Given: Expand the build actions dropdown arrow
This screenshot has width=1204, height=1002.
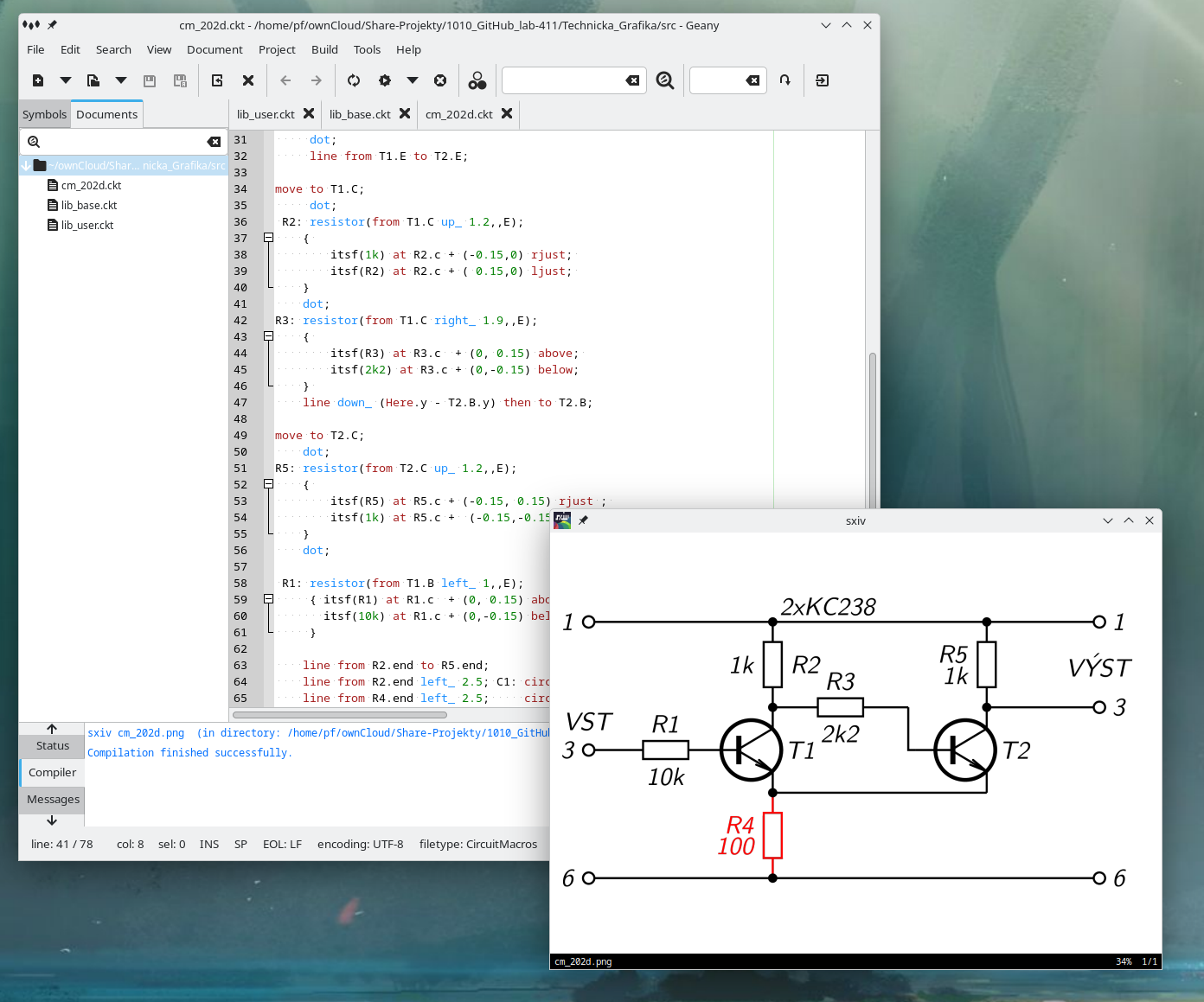Looking at the screenshot, I should pos(413,80).
